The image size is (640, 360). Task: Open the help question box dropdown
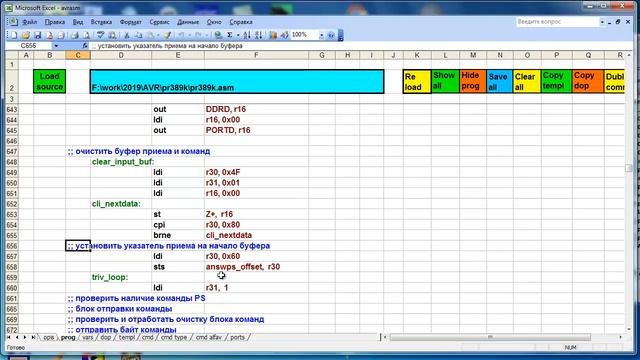[602, 22]
